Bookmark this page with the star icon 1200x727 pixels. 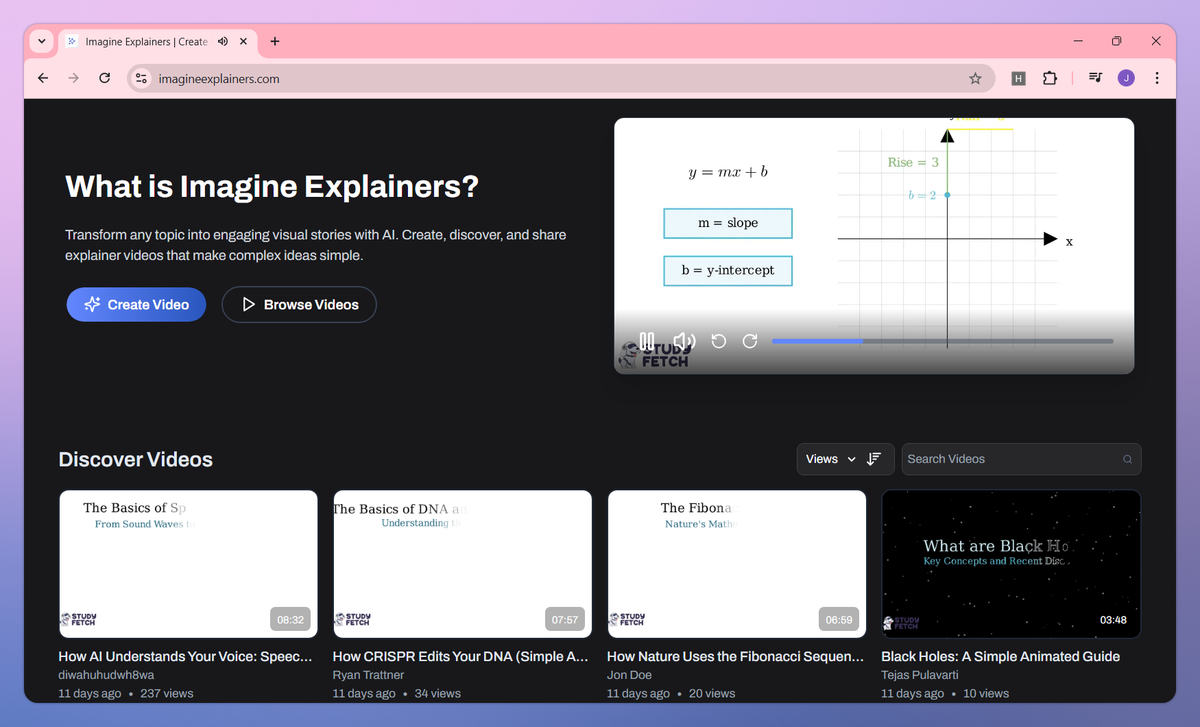click(975, 78)
